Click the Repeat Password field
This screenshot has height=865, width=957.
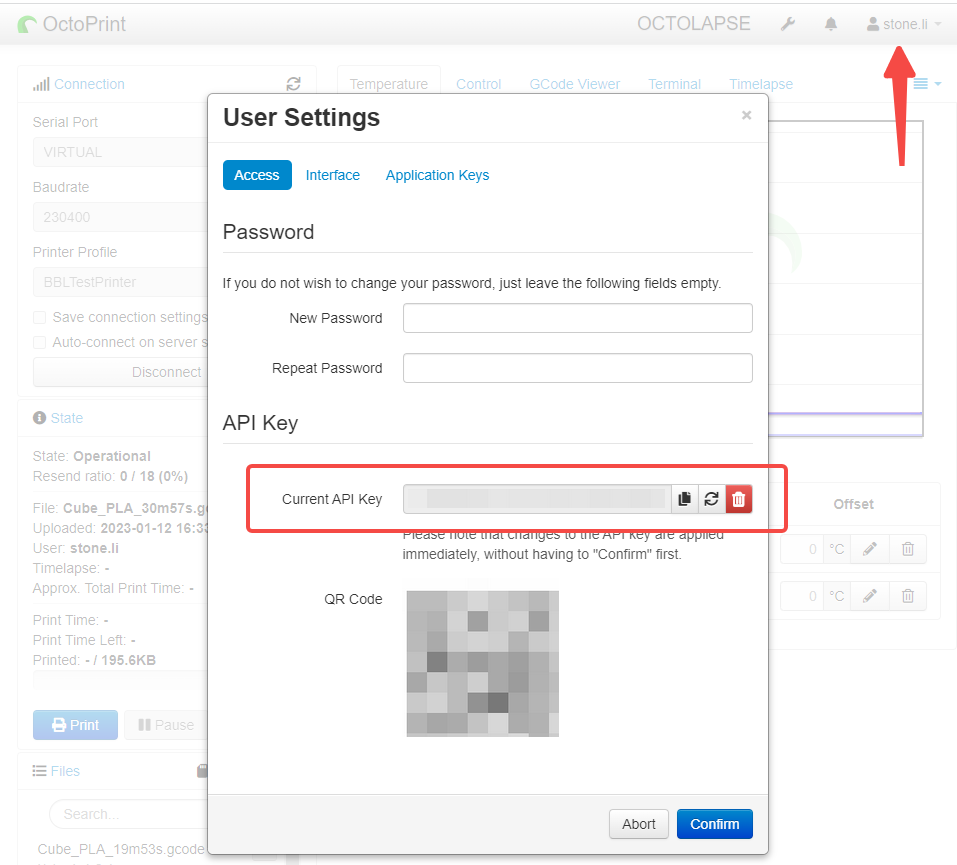[577, 368]
